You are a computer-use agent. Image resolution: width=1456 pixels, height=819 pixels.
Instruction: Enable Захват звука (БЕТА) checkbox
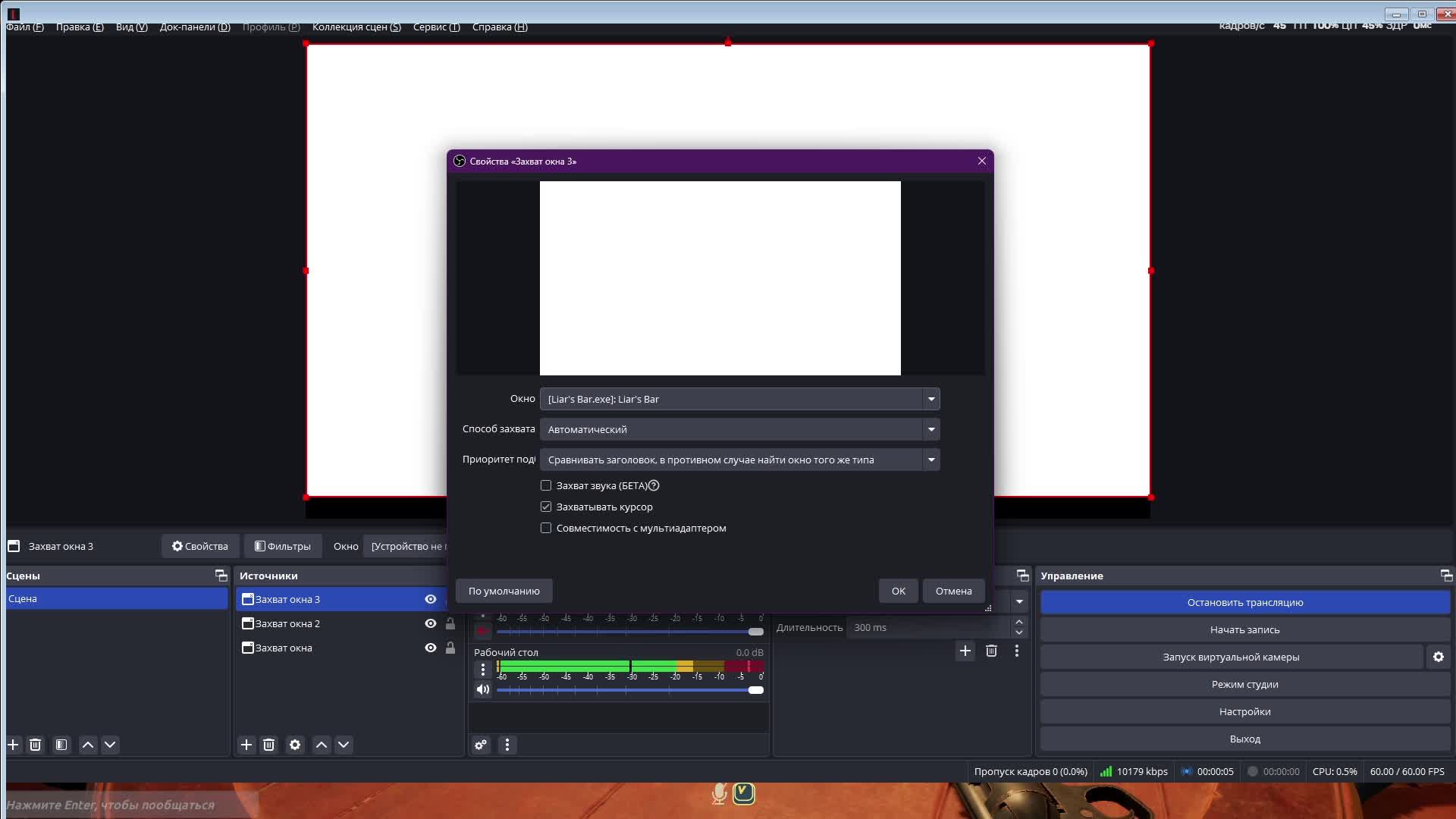[546, 485]
